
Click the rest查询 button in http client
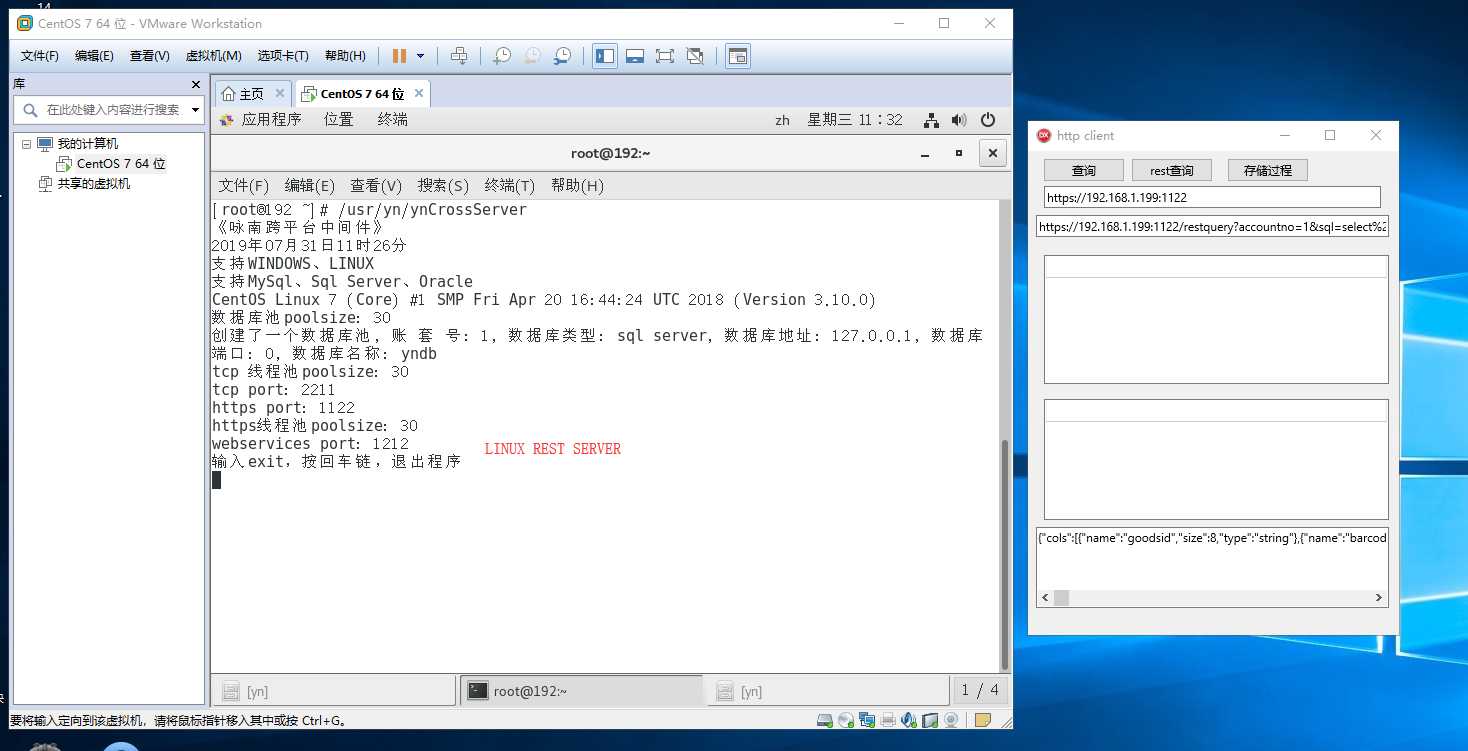tap(1172, 170)
